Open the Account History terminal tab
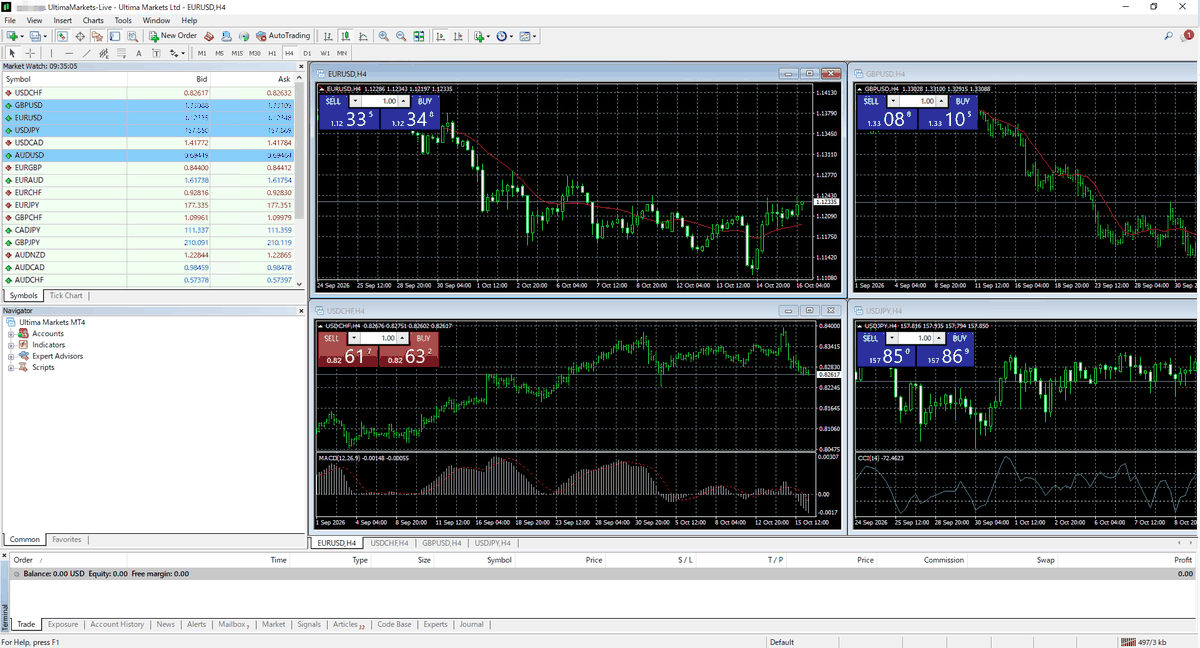 (117, 624)
